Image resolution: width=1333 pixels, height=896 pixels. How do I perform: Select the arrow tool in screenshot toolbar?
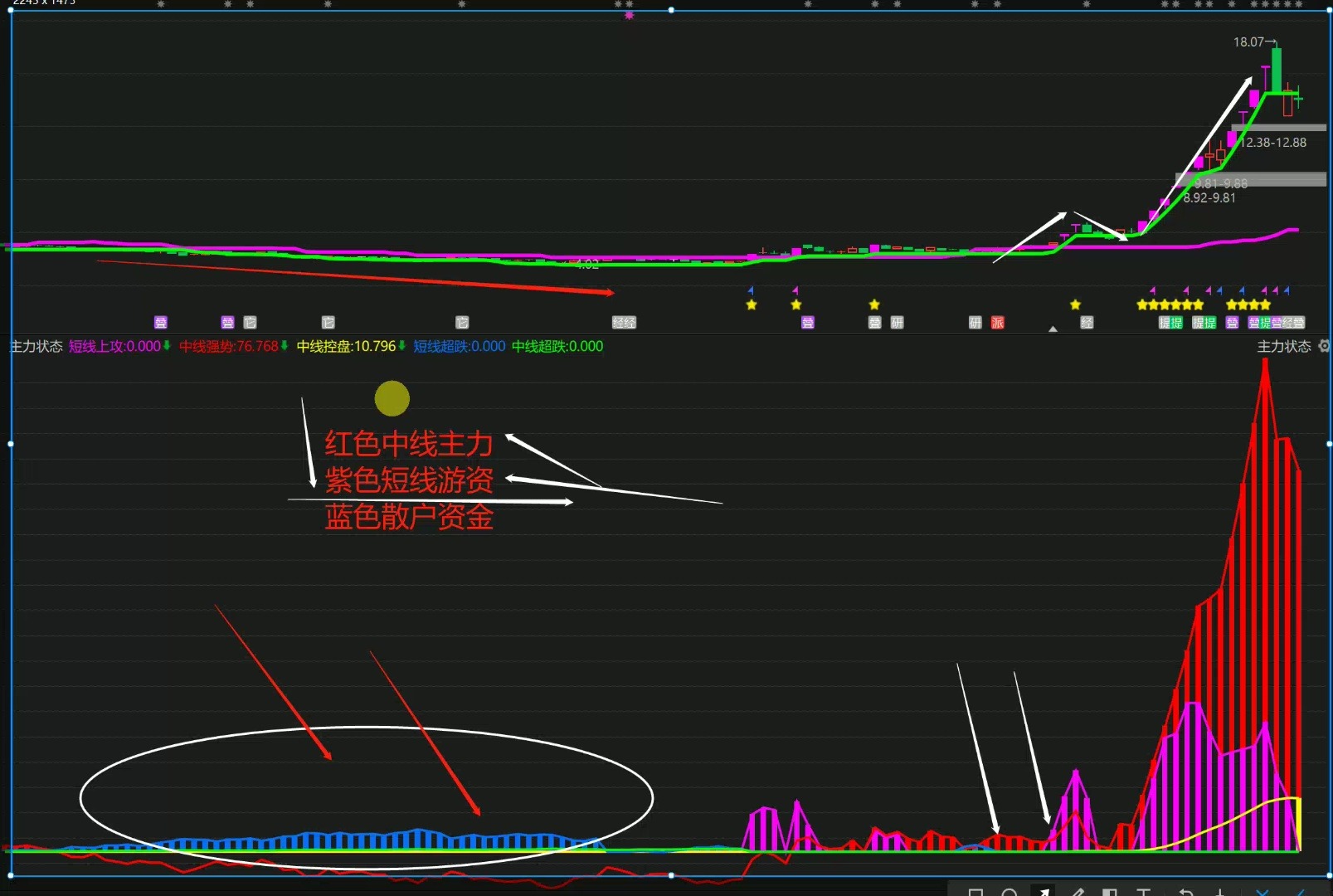(x=1043, y=893)
